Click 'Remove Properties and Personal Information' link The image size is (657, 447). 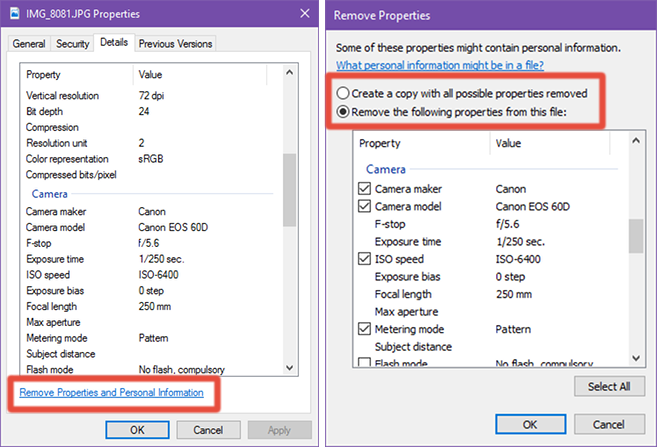point(111,393)
